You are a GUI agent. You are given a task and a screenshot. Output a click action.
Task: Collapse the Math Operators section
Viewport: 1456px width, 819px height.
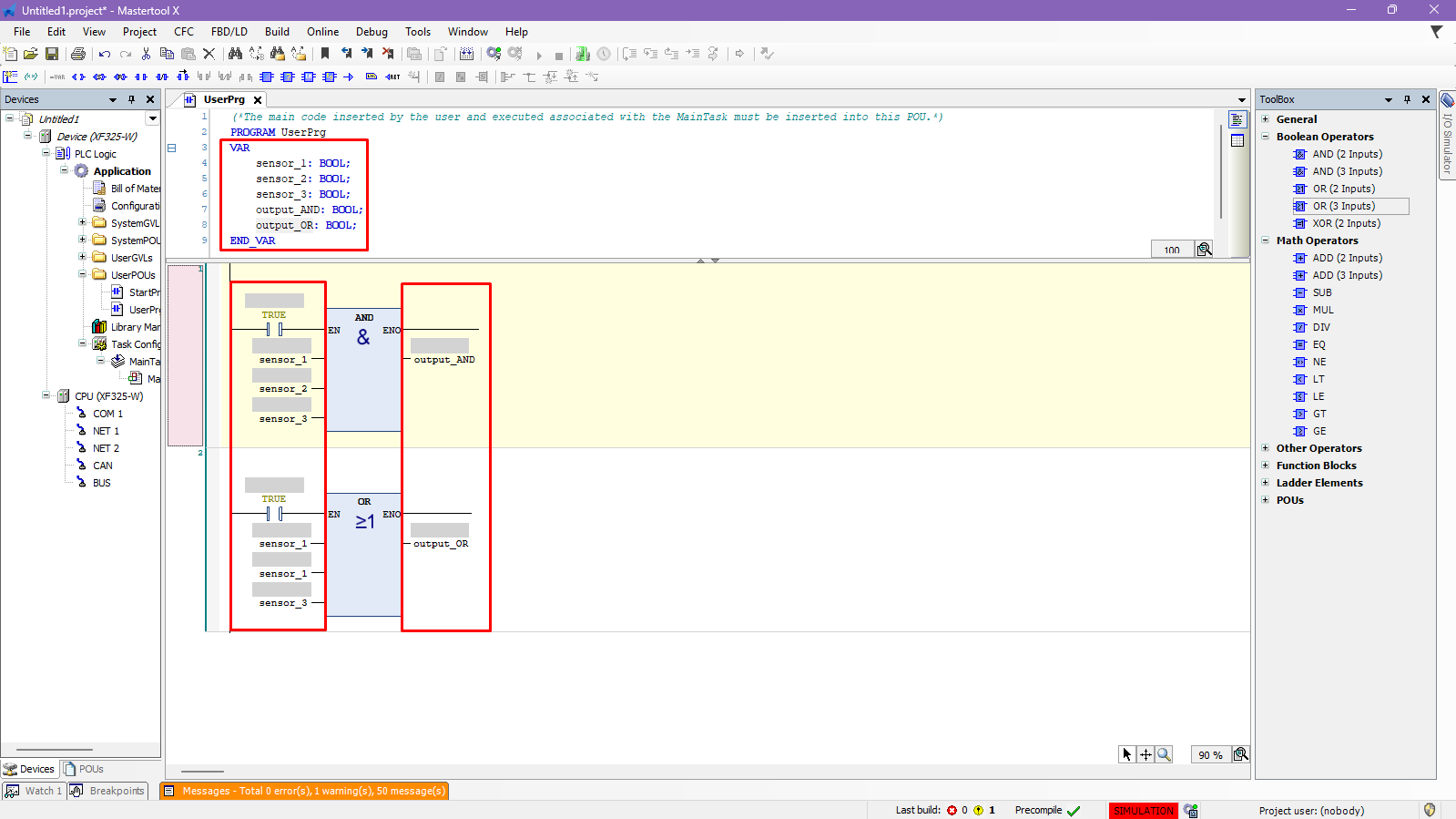1266,241
